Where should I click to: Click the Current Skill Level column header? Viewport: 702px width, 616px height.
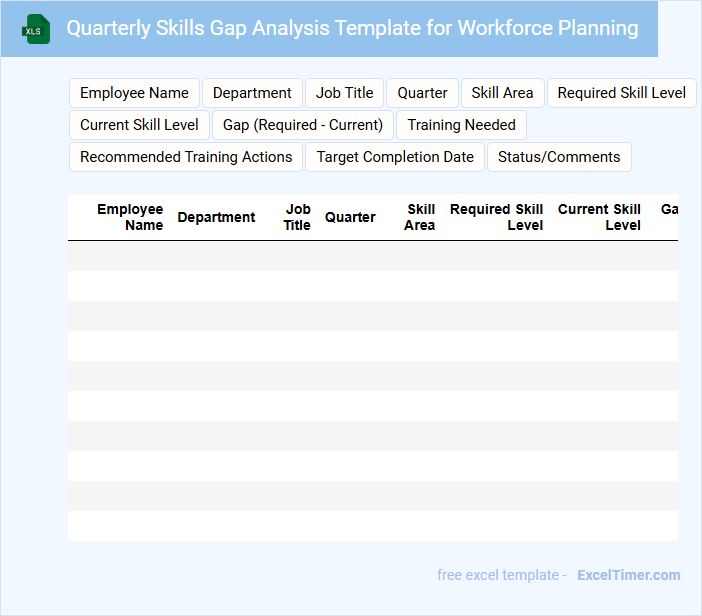(x=599, y=217)
